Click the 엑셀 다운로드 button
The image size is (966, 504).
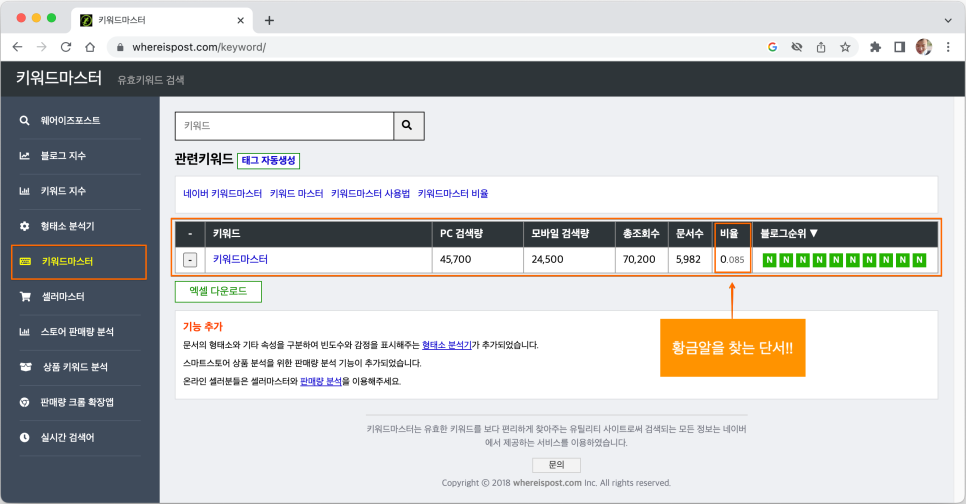pyautogui.click(x=218, y=291)
